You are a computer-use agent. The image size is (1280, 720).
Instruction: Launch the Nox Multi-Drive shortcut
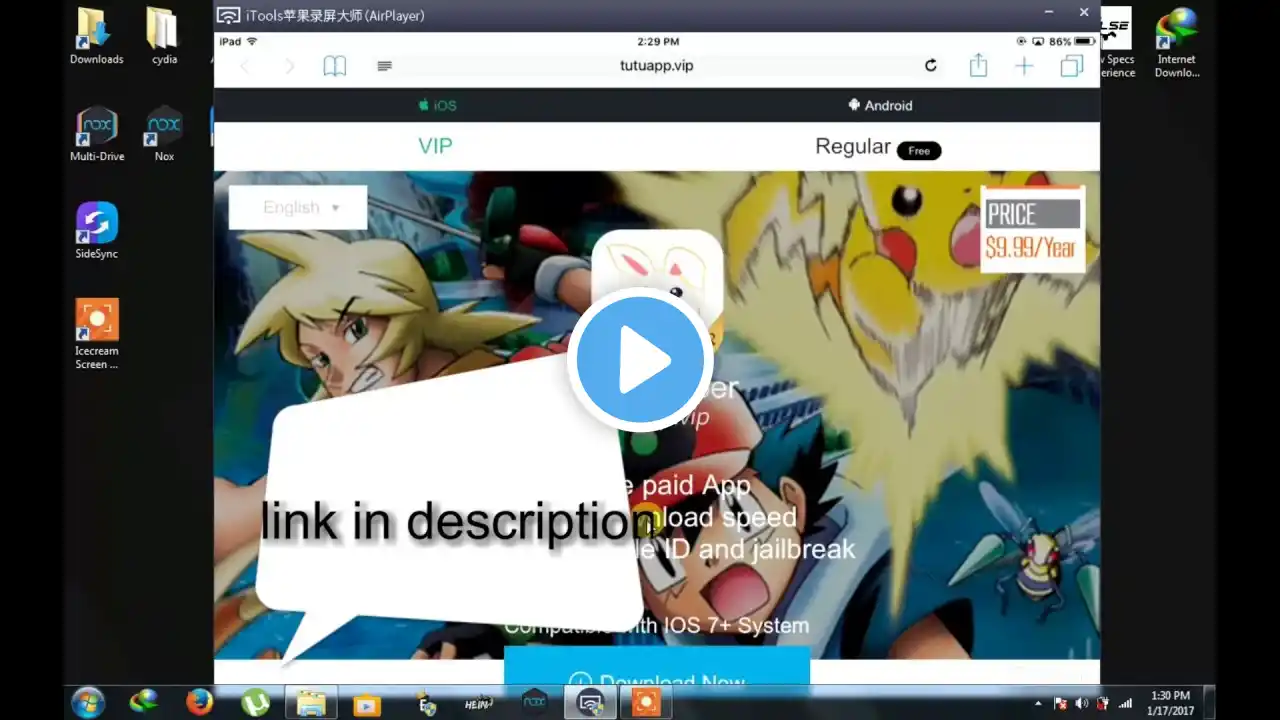coord(97,134)
